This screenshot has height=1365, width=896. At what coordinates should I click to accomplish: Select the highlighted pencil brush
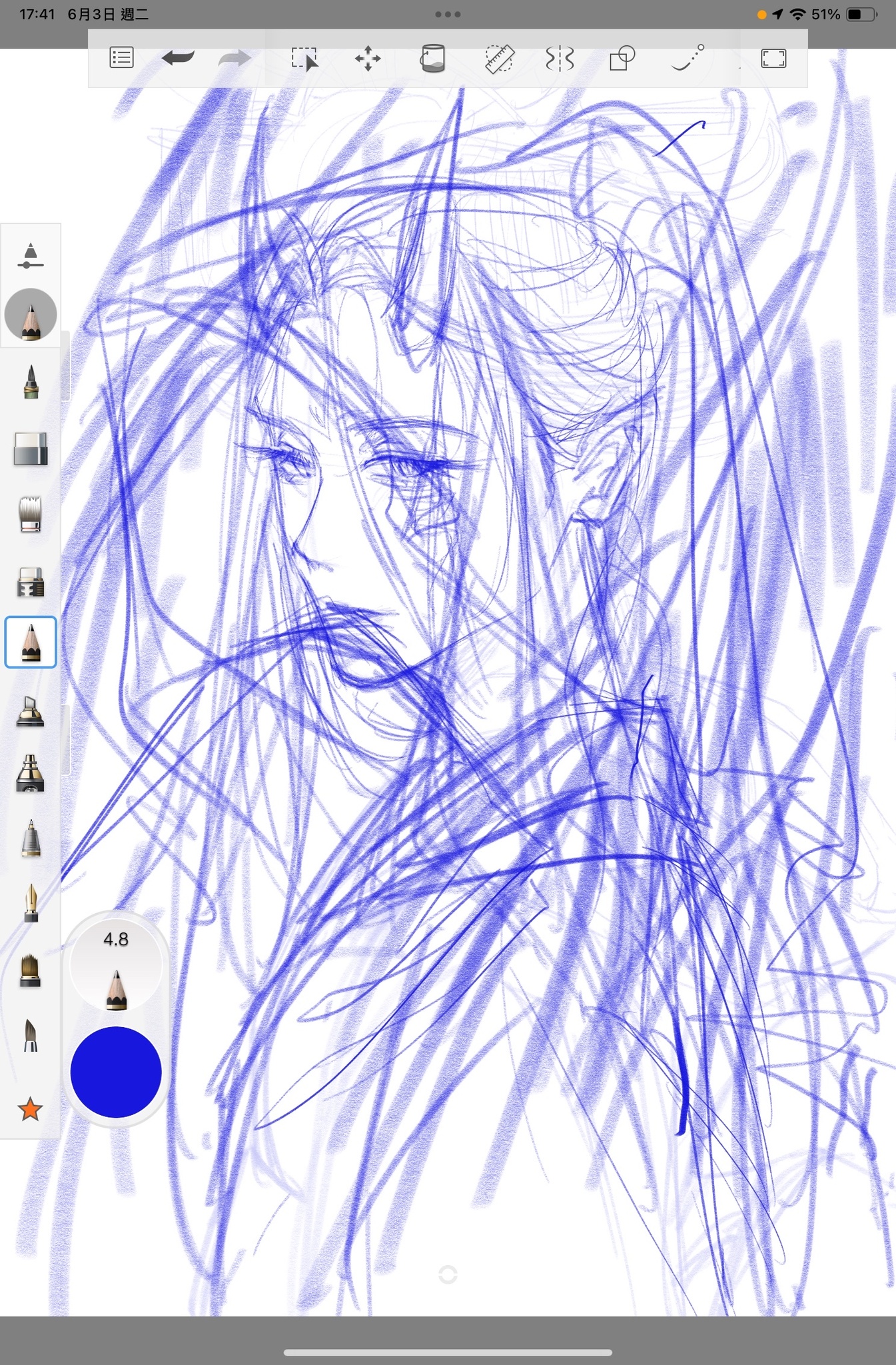tap(31, 643)
